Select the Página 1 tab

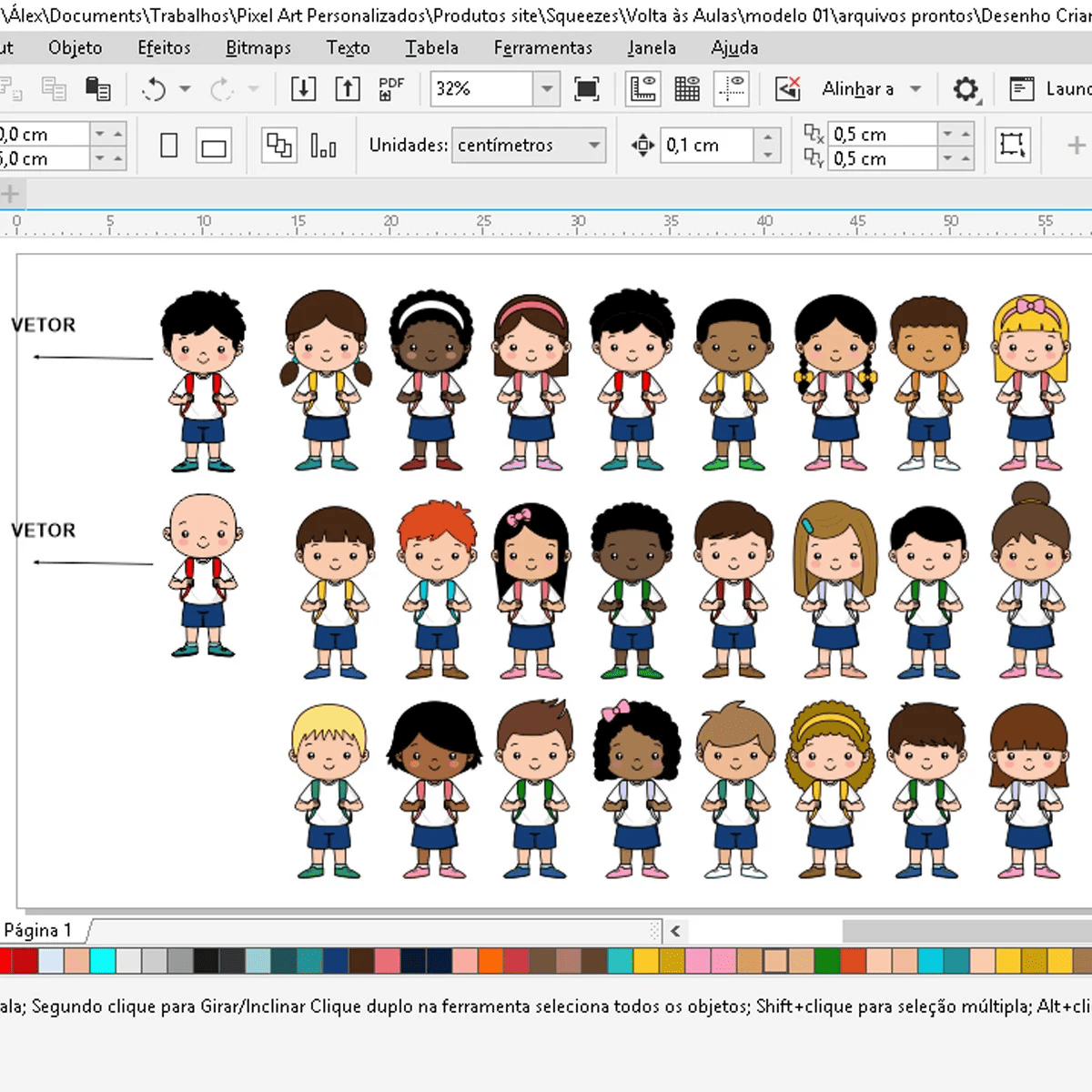38,930
